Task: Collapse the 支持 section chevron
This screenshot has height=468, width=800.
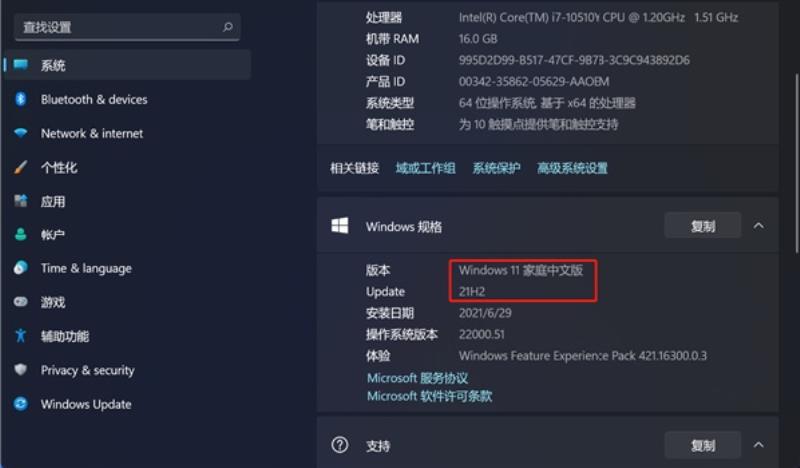Action: point(759,445)
